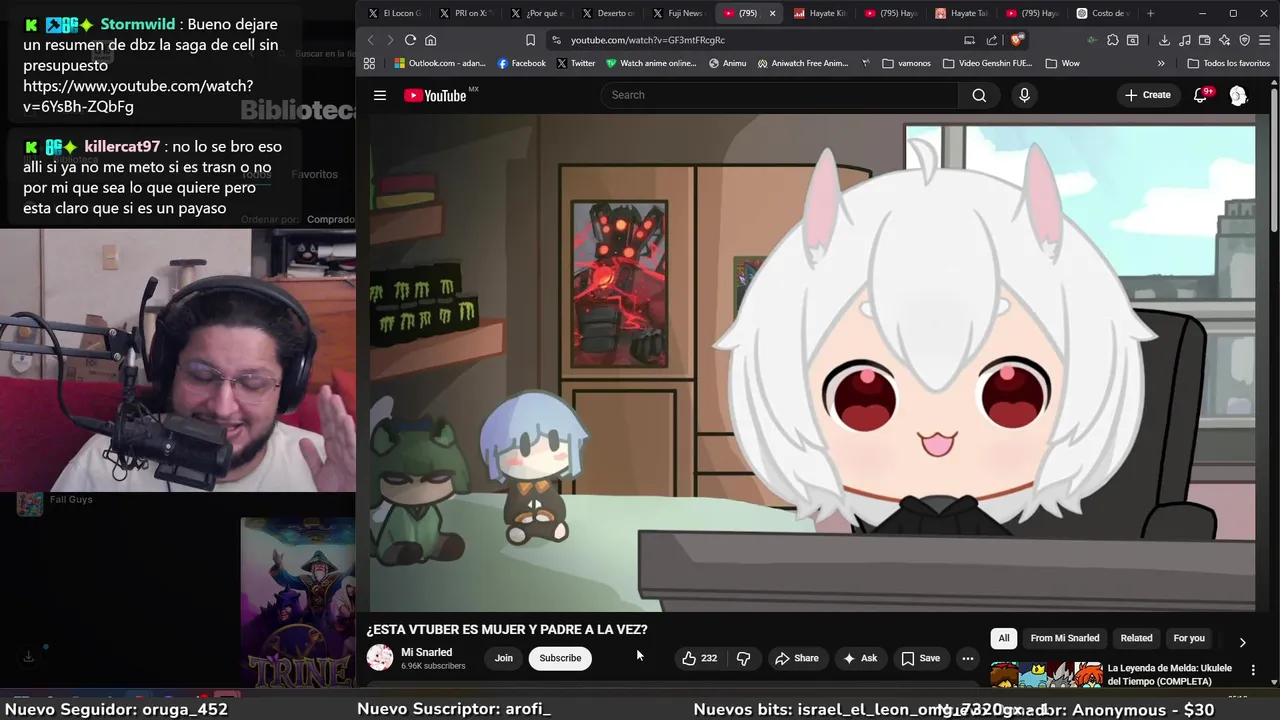The width and height of the screenshot is (1280, 720).
Task: Switch to Costo de v tab
Action: coord(1104,13)
